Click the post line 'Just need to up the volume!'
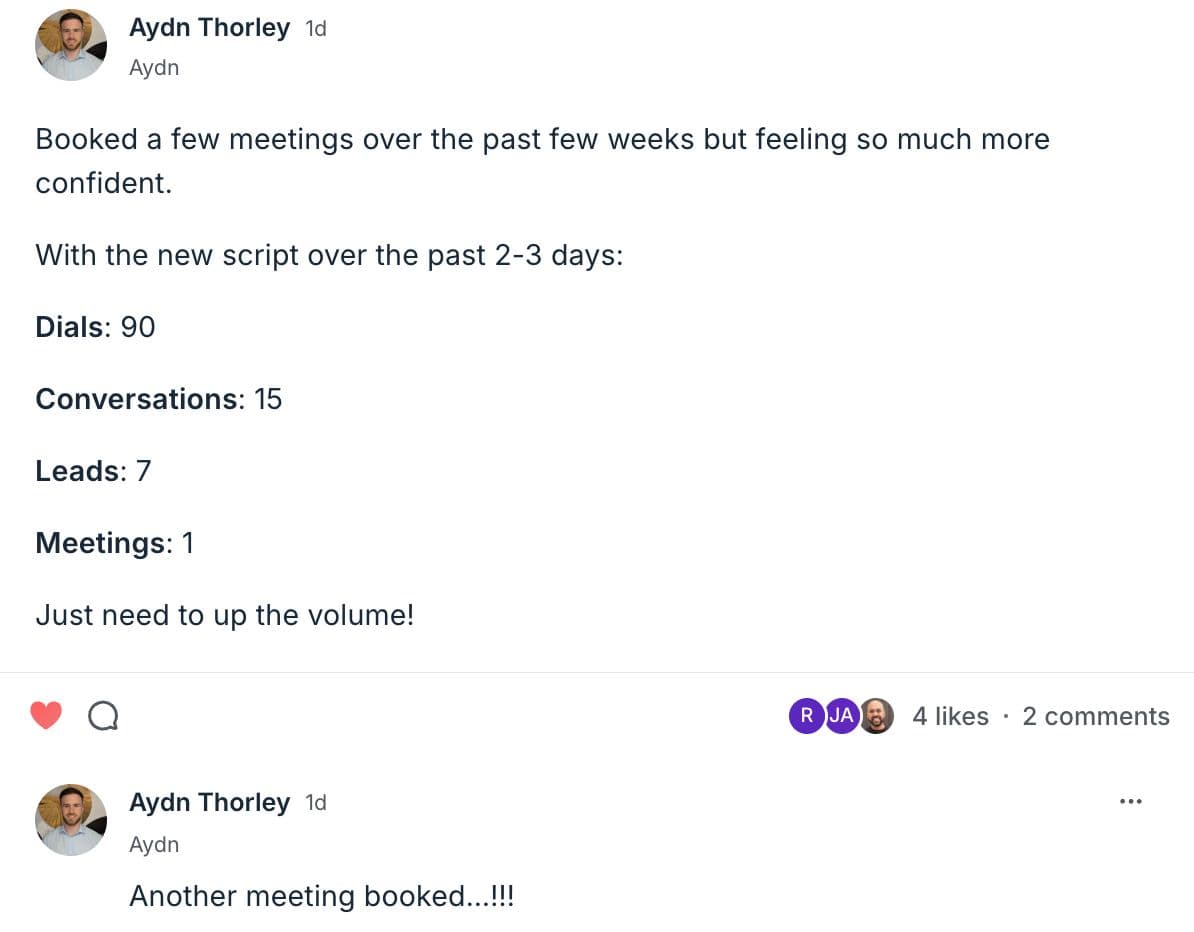 (x=223, y=615)
